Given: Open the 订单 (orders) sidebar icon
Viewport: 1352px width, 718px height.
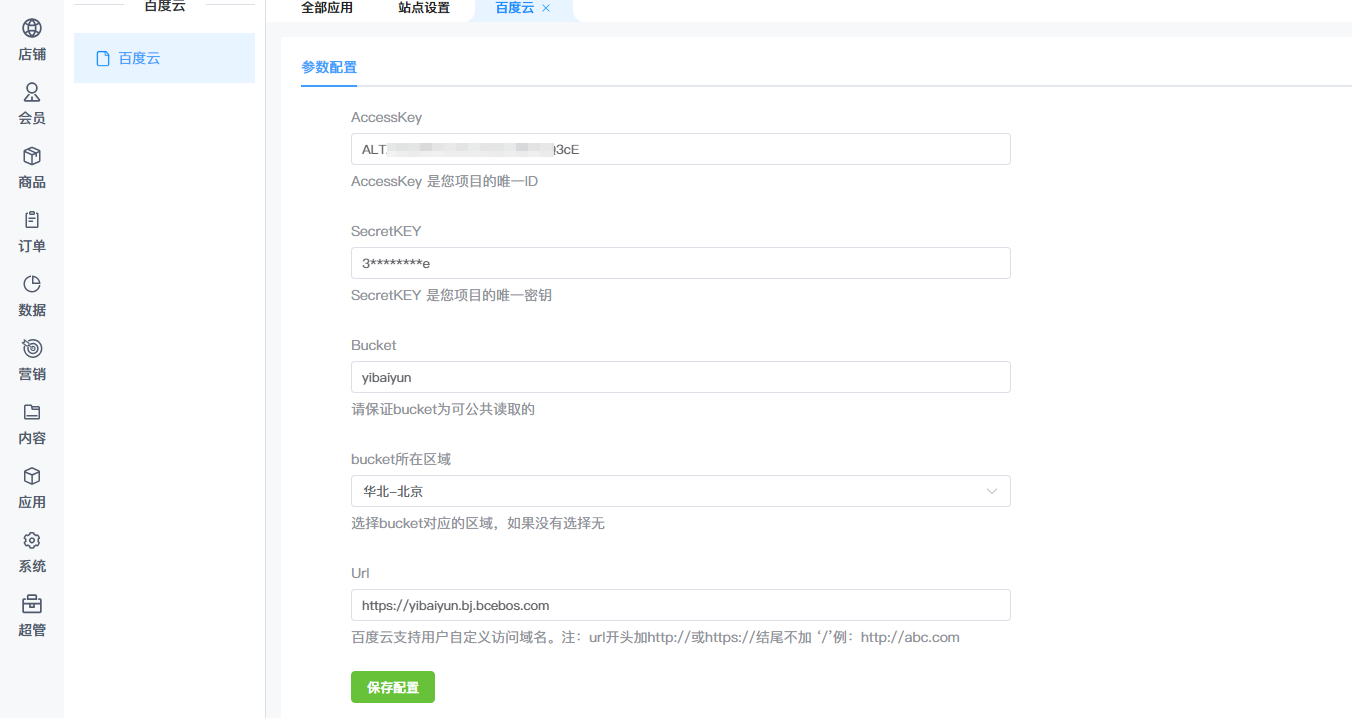Looking at the screenshot, I should 32,220.
